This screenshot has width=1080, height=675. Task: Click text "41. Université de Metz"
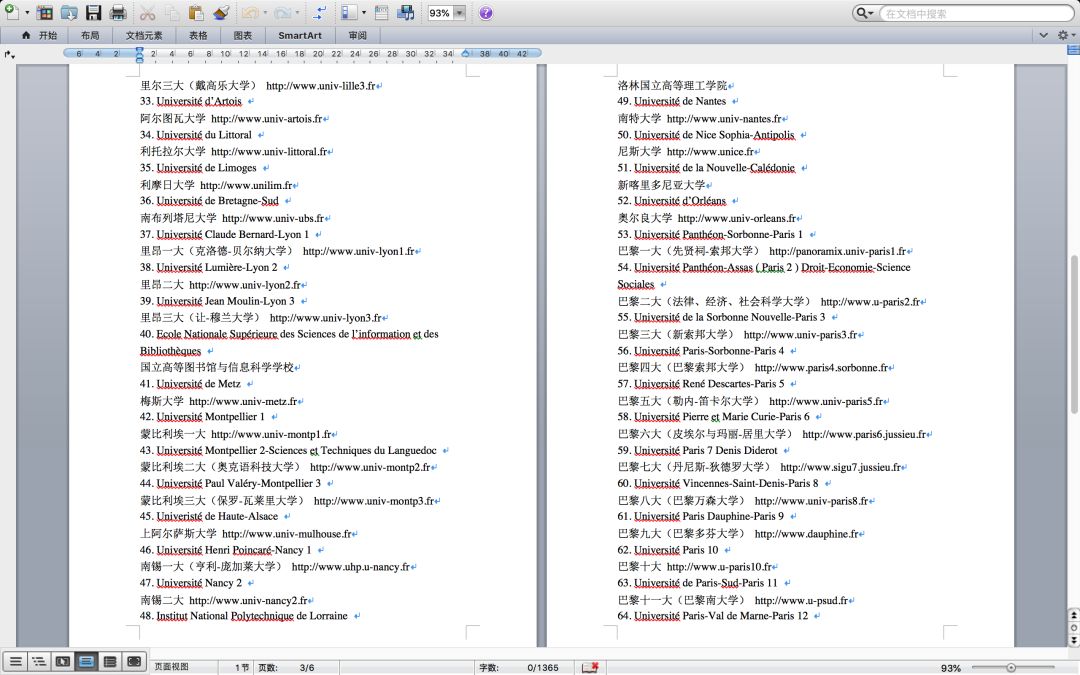point(190,384)
